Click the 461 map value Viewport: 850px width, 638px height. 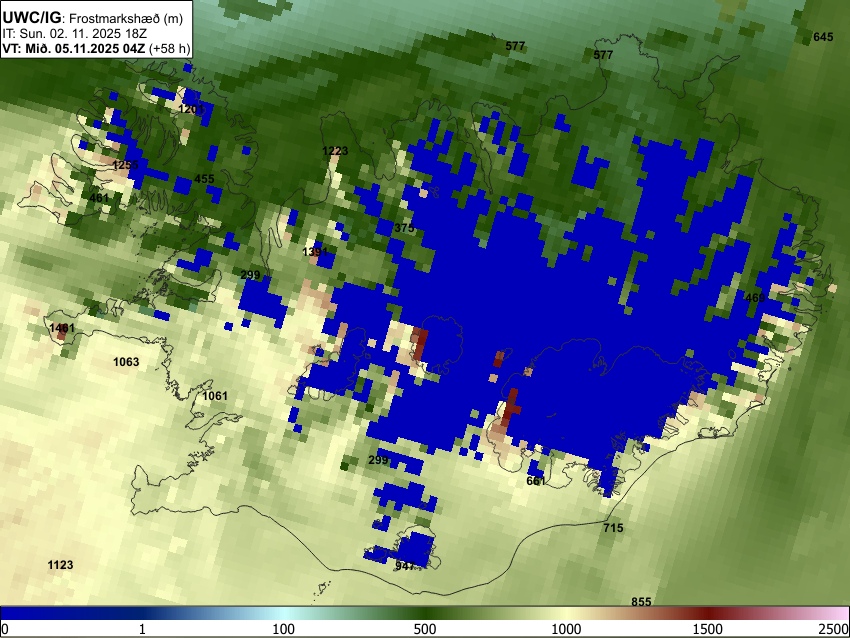[x=99, y=198]
